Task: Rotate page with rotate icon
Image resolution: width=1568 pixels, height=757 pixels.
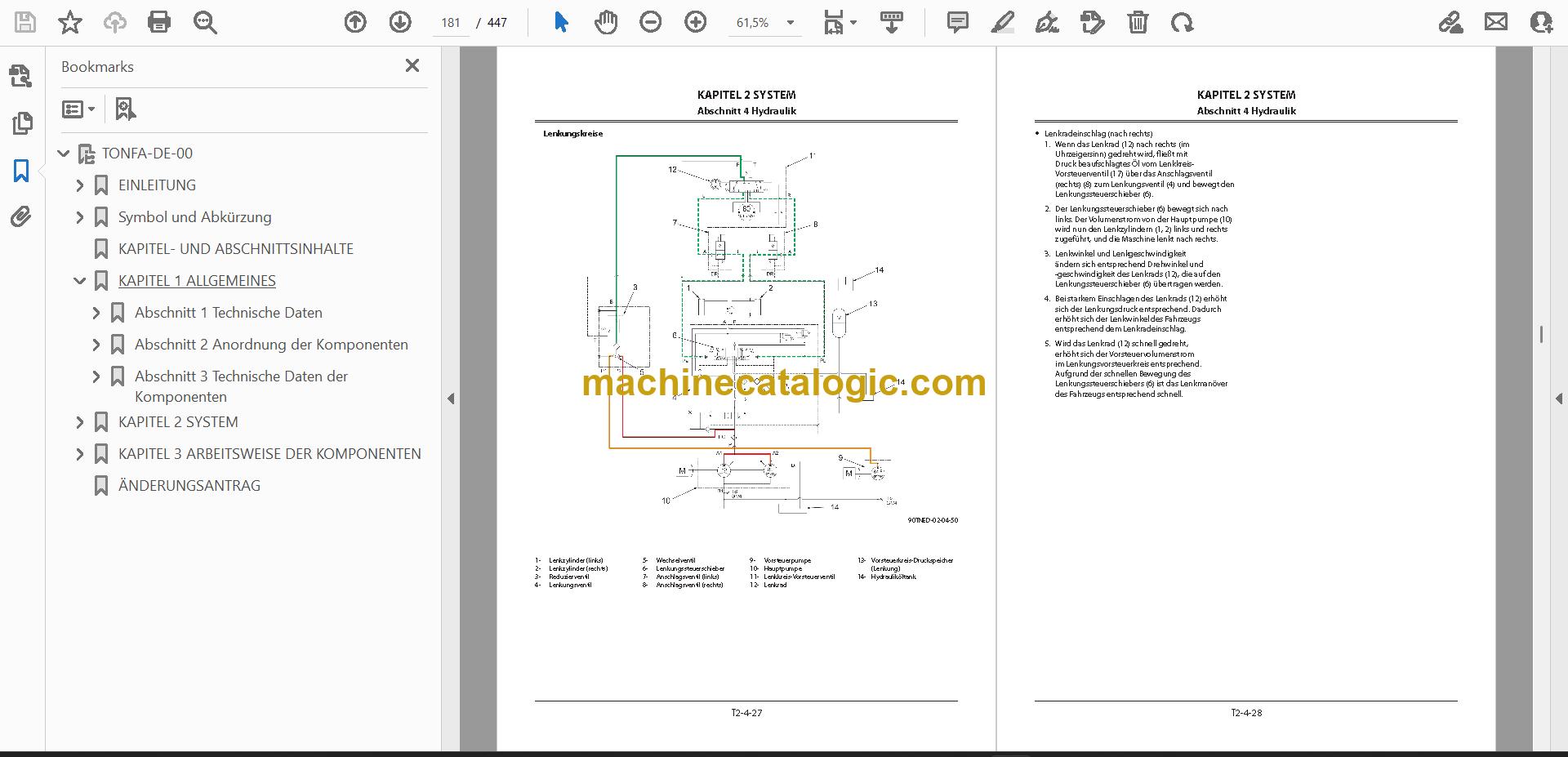Action: click(1182, 22)
